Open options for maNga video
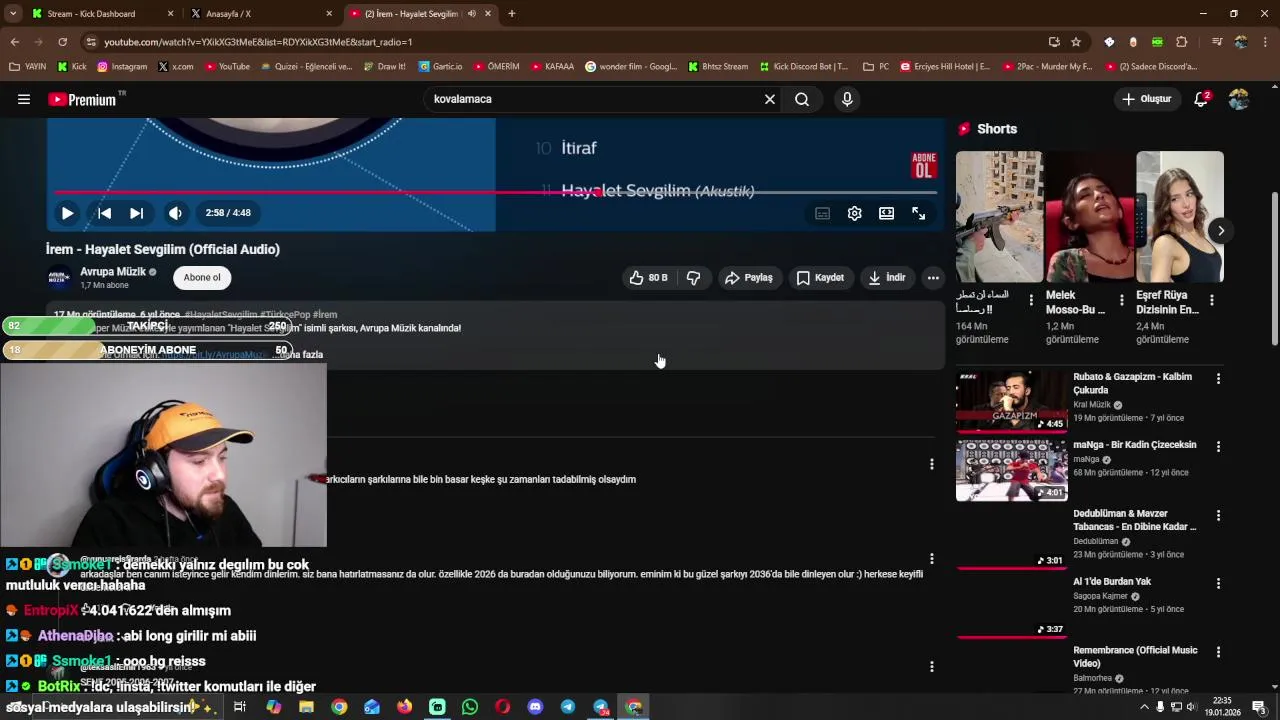Image resolution: width=1280 pixels, height=720 pixels. (x=1218, y=447)
